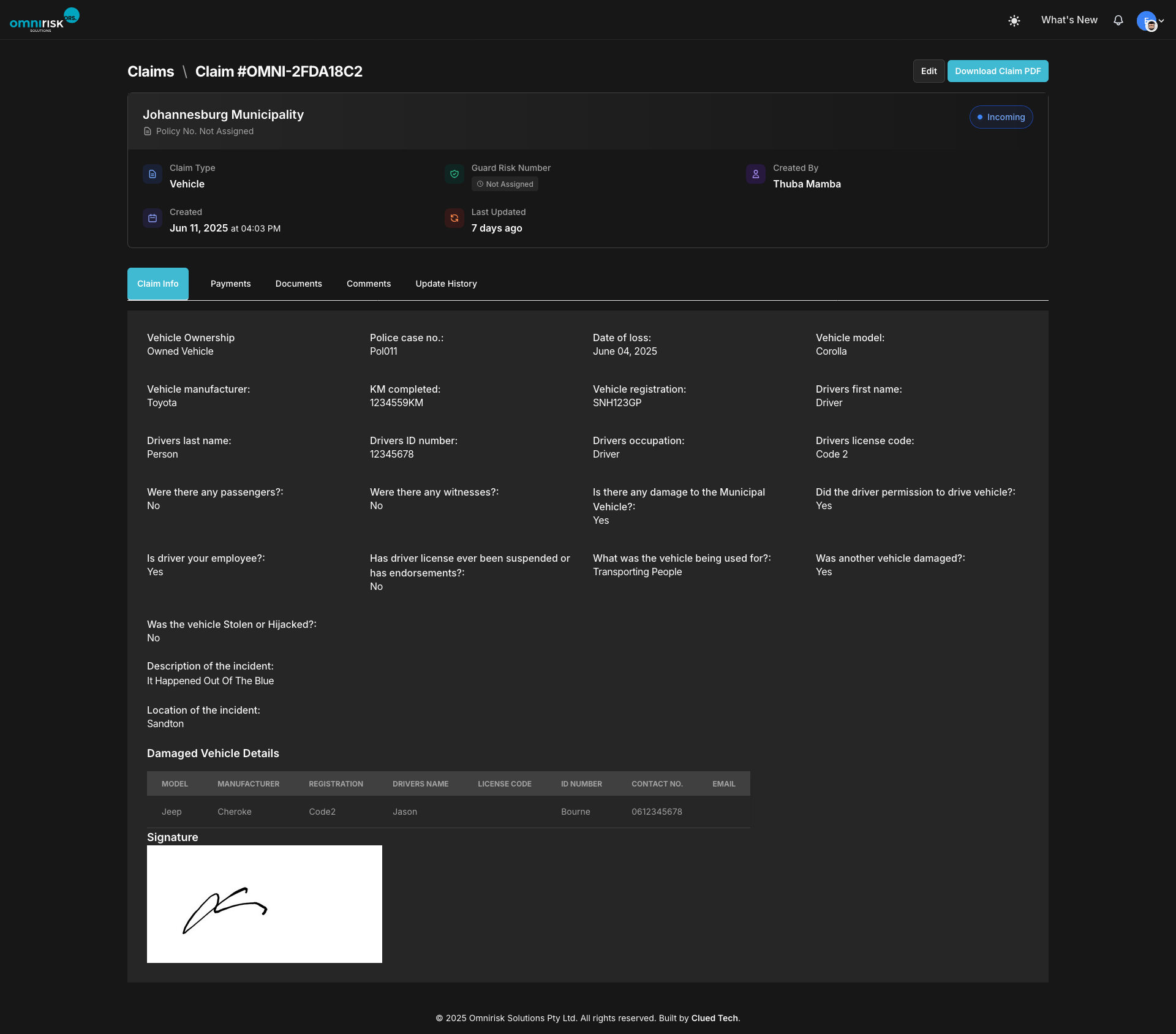Click the Created calendar icon

[x=153, y=218]
